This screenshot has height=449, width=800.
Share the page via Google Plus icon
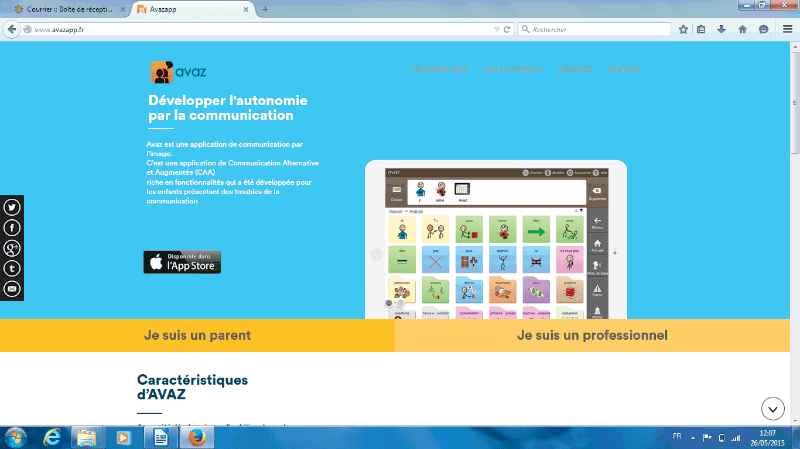coord(12,249)
